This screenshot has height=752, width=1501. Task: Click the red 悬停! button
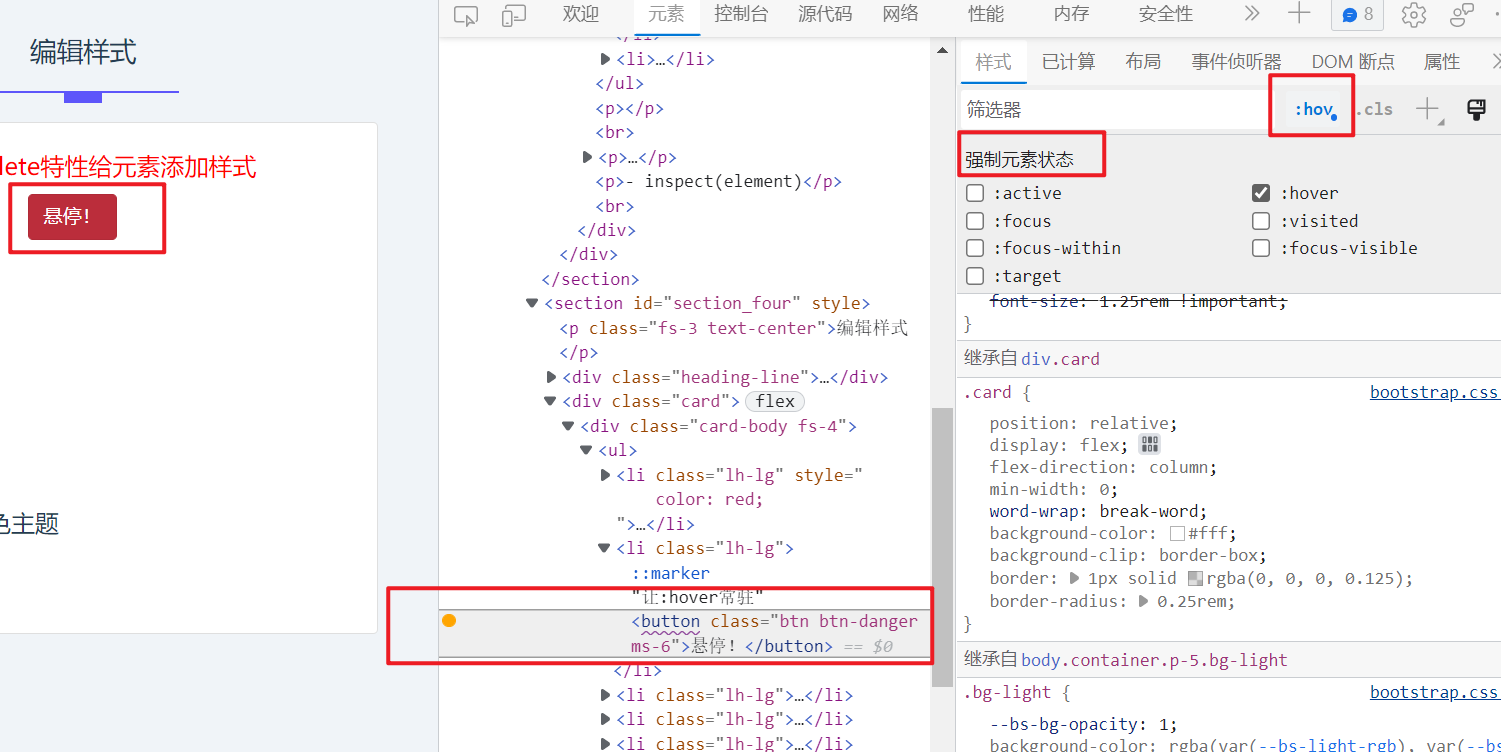[x=72, y=217]
